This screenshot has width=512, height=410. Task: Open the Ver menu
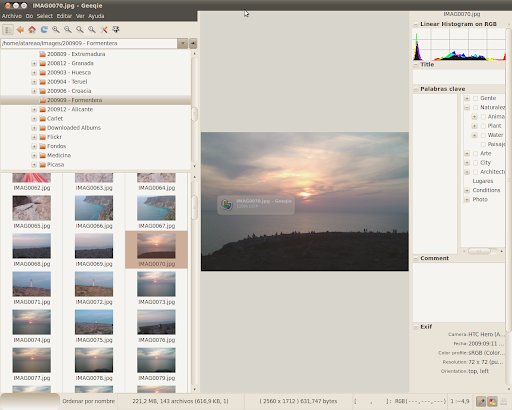tap(80, 16)
